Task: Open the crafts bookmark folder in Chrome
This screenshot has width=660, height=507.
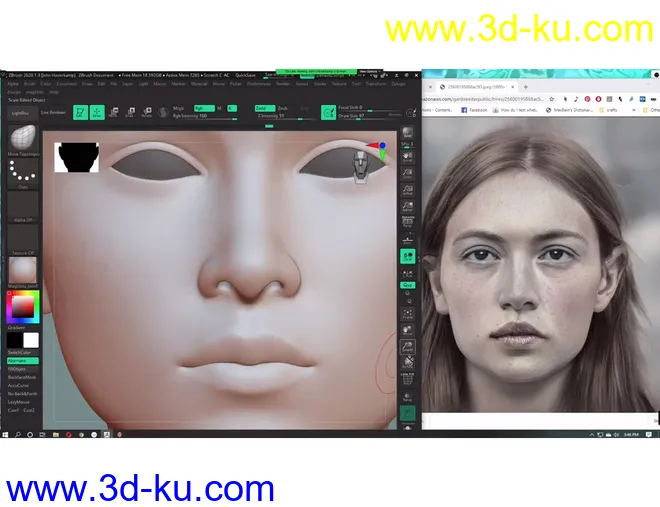Action: 608,110
